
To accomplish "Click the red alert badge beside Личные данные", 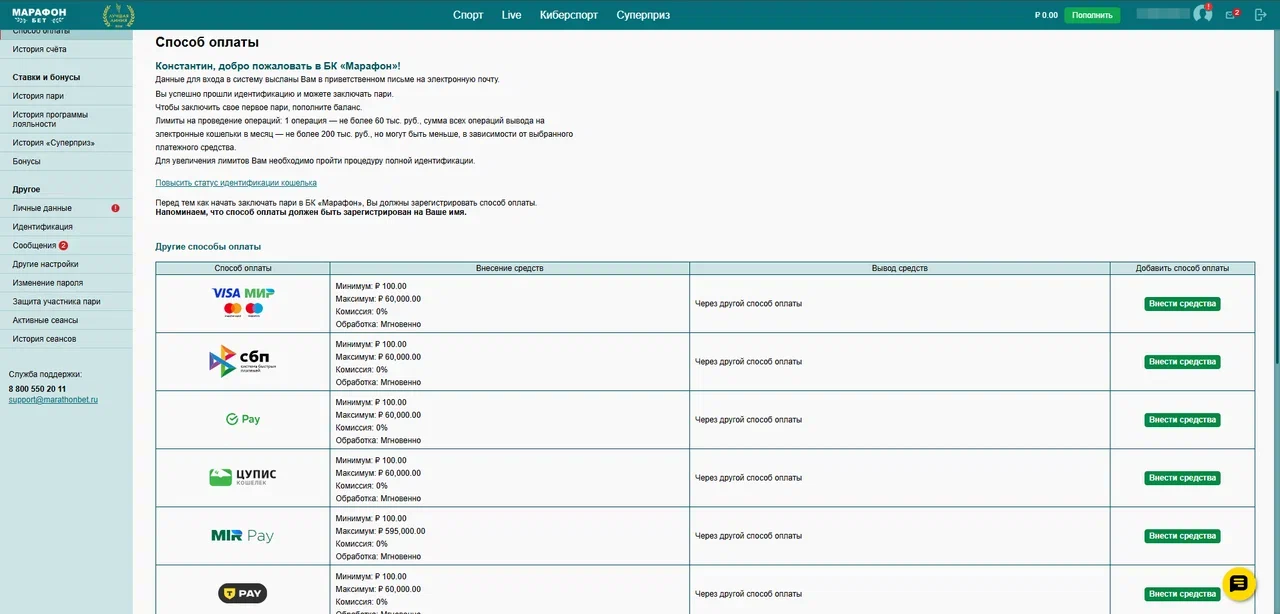I will pos(115,208).
